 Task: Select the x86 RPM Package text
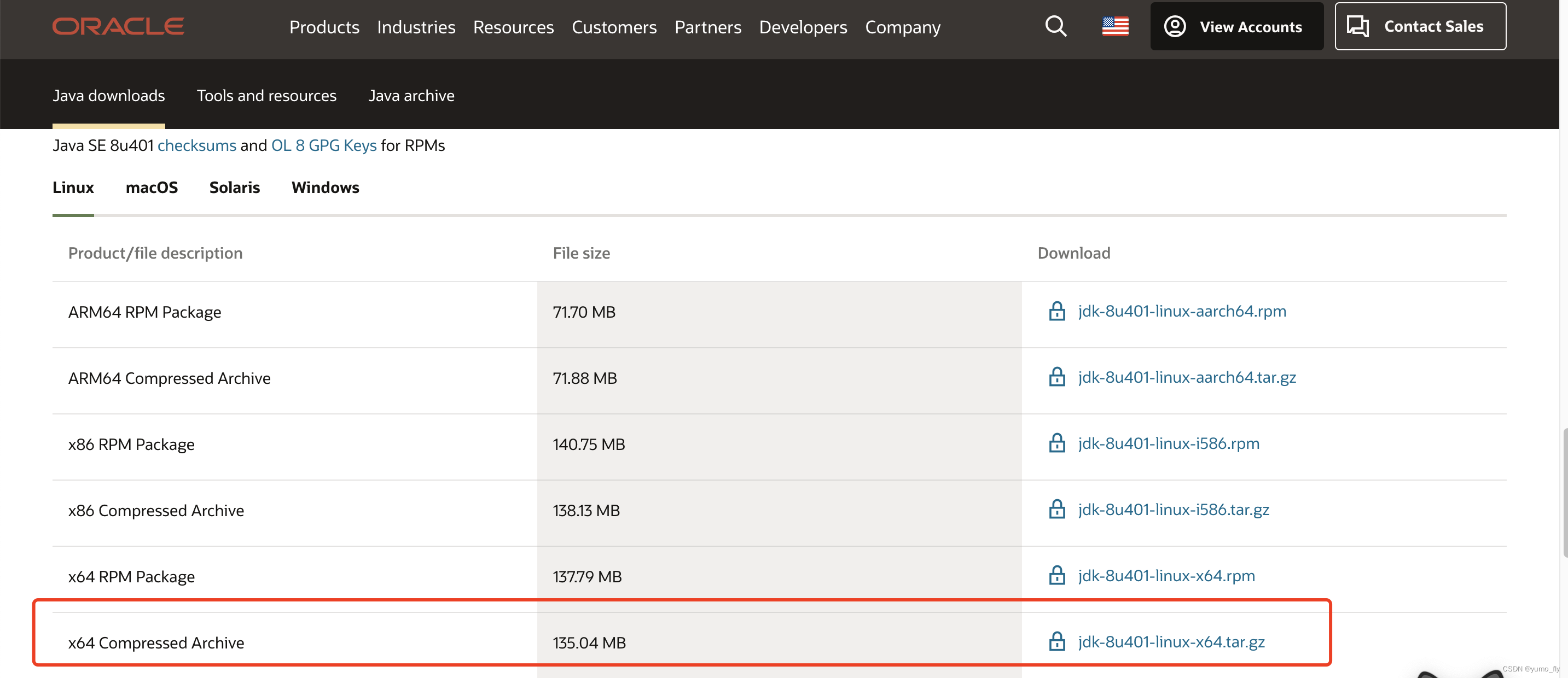tap(131, 445)
